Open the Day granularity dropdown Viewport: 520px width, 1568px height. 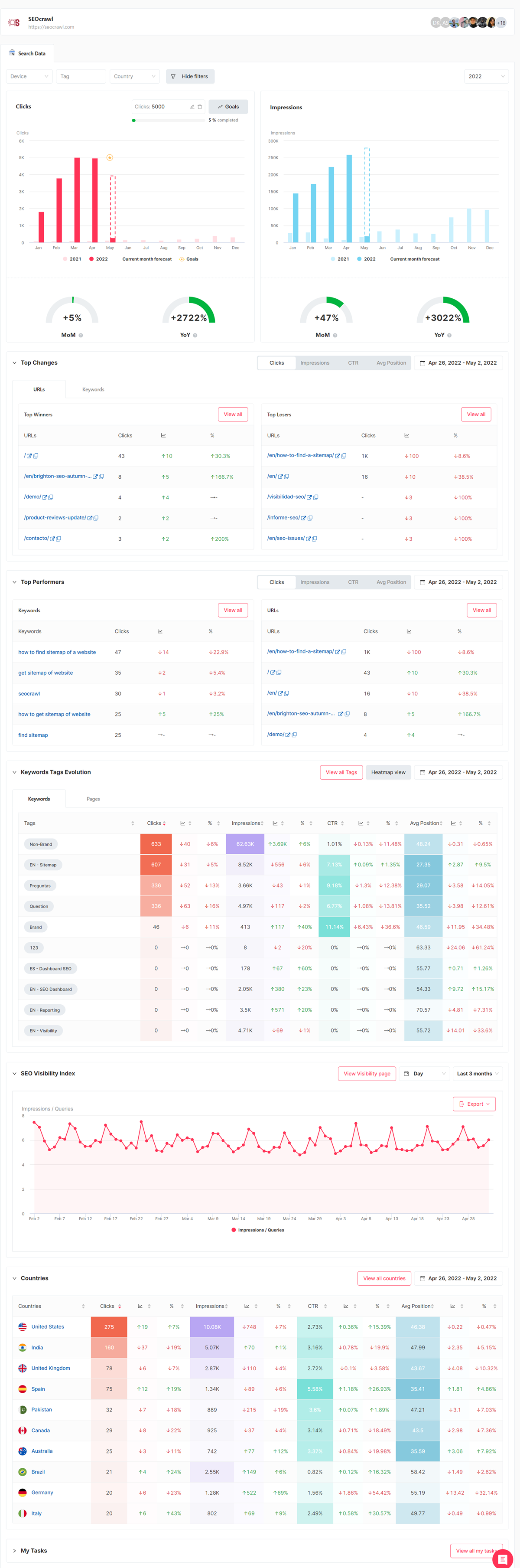pyautogui.click(x=425, y=1074)
